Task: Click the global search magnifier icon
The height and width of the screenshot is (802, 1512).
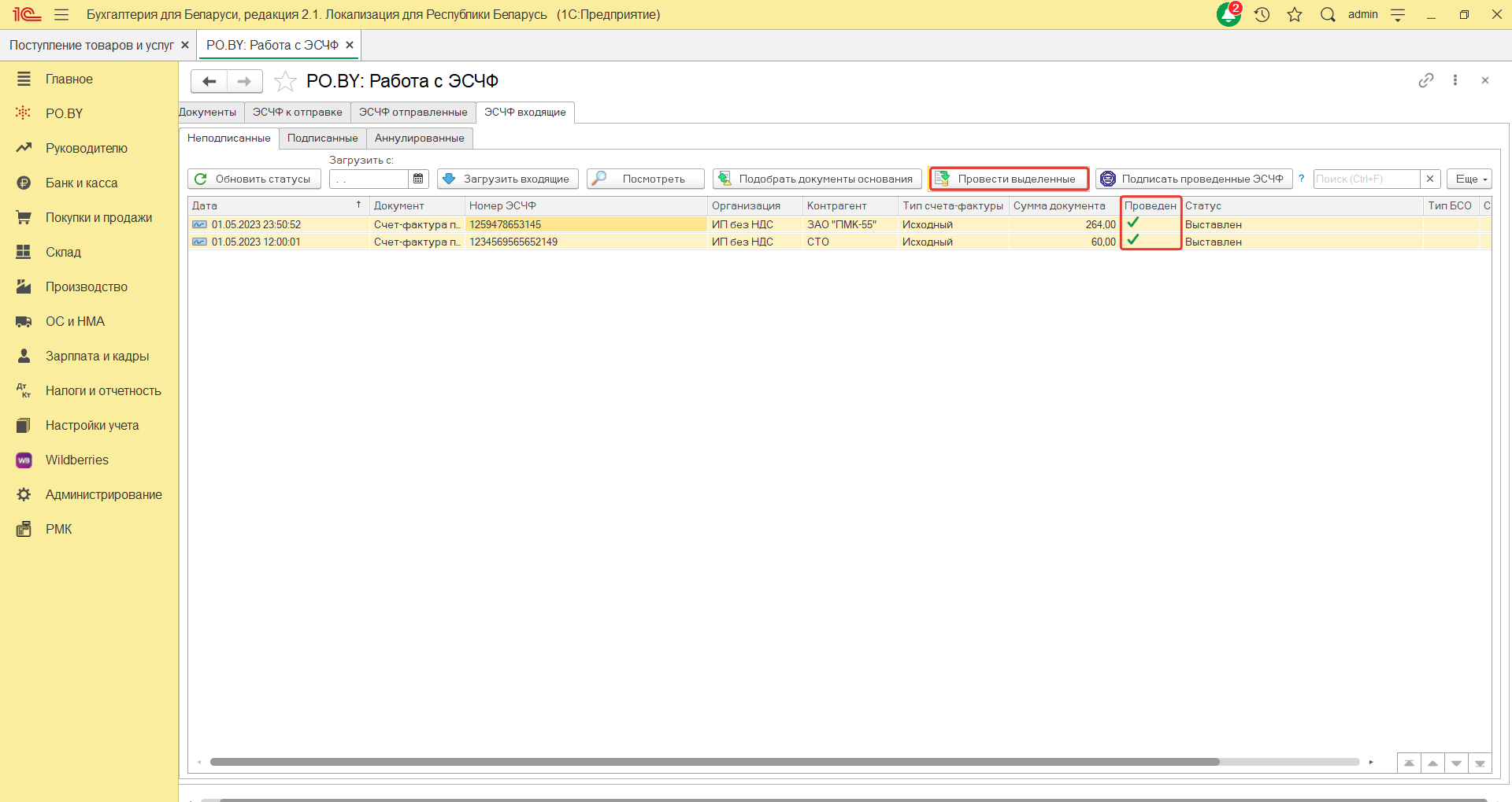Action: click(x=1328, y=15)
